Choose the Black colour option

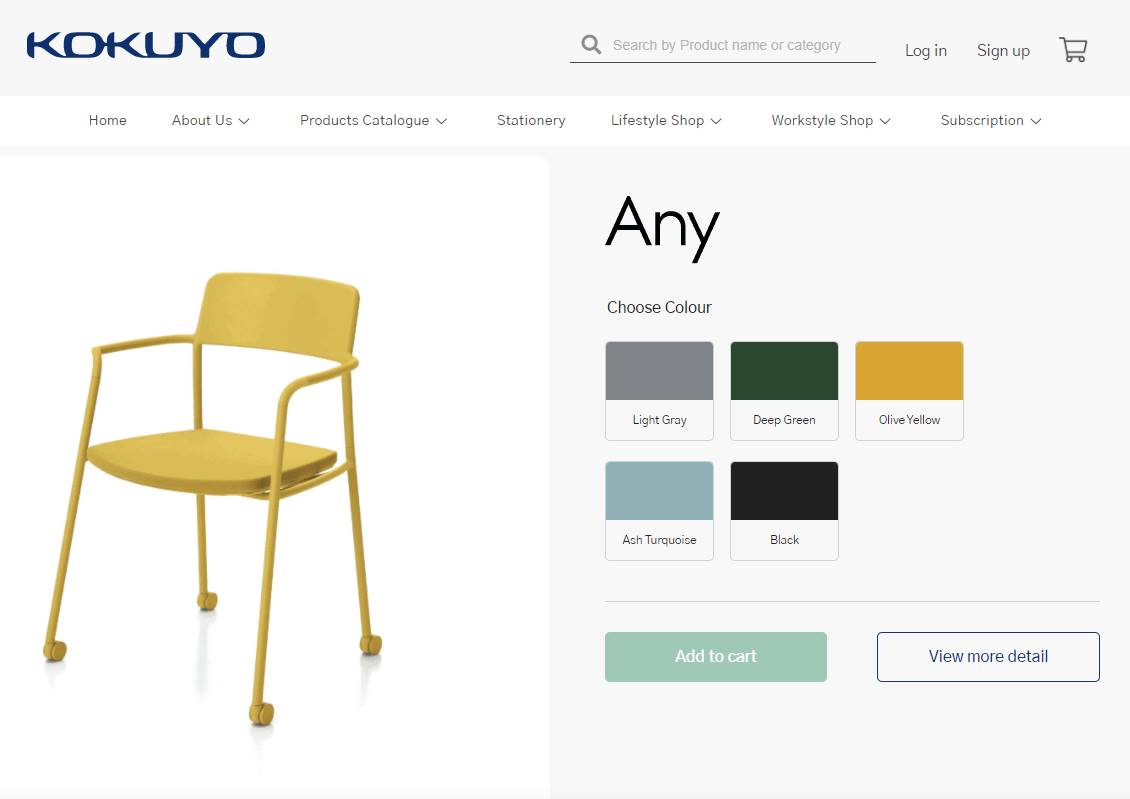784,511
